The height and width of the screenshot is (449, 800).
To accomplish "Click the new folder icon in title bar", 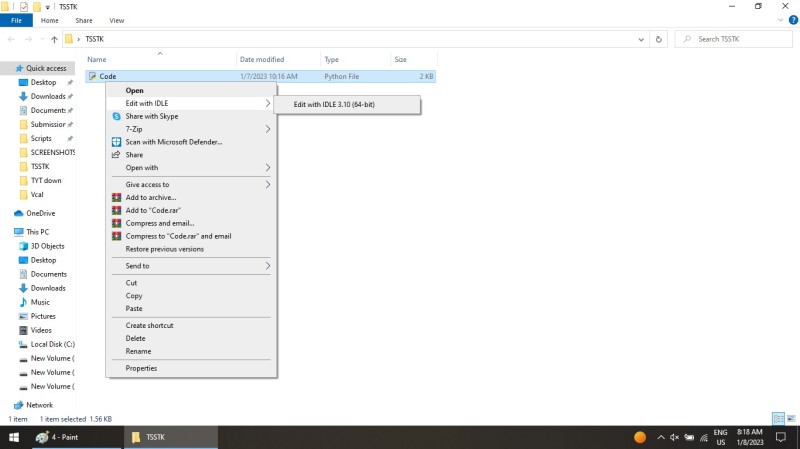I will click(37, 7).
